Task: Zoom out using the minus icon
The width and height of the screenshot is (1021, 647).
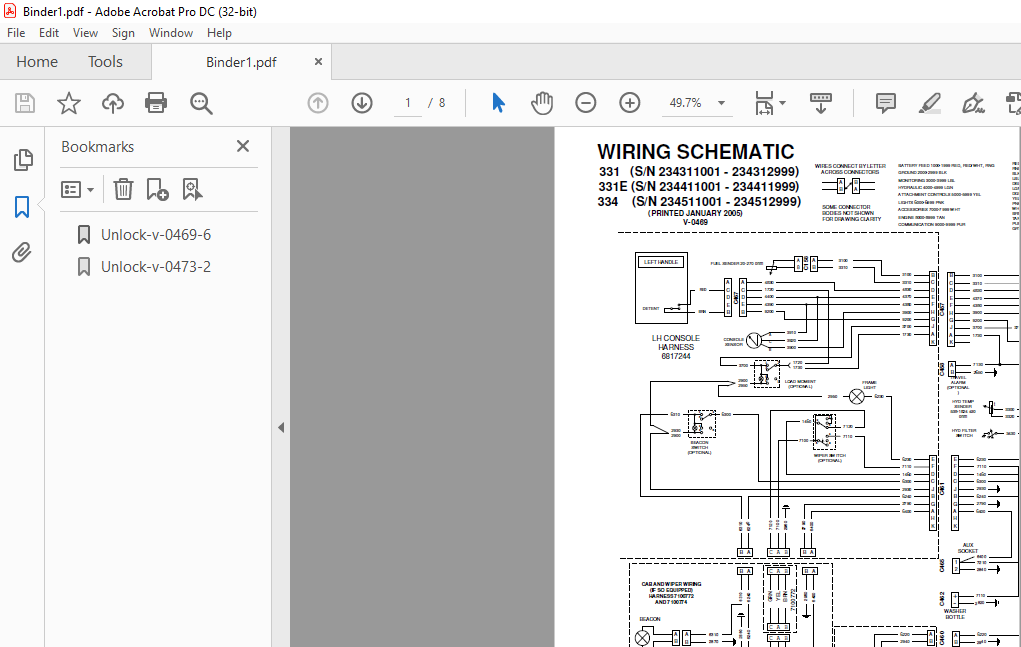Action: point(585,102)
